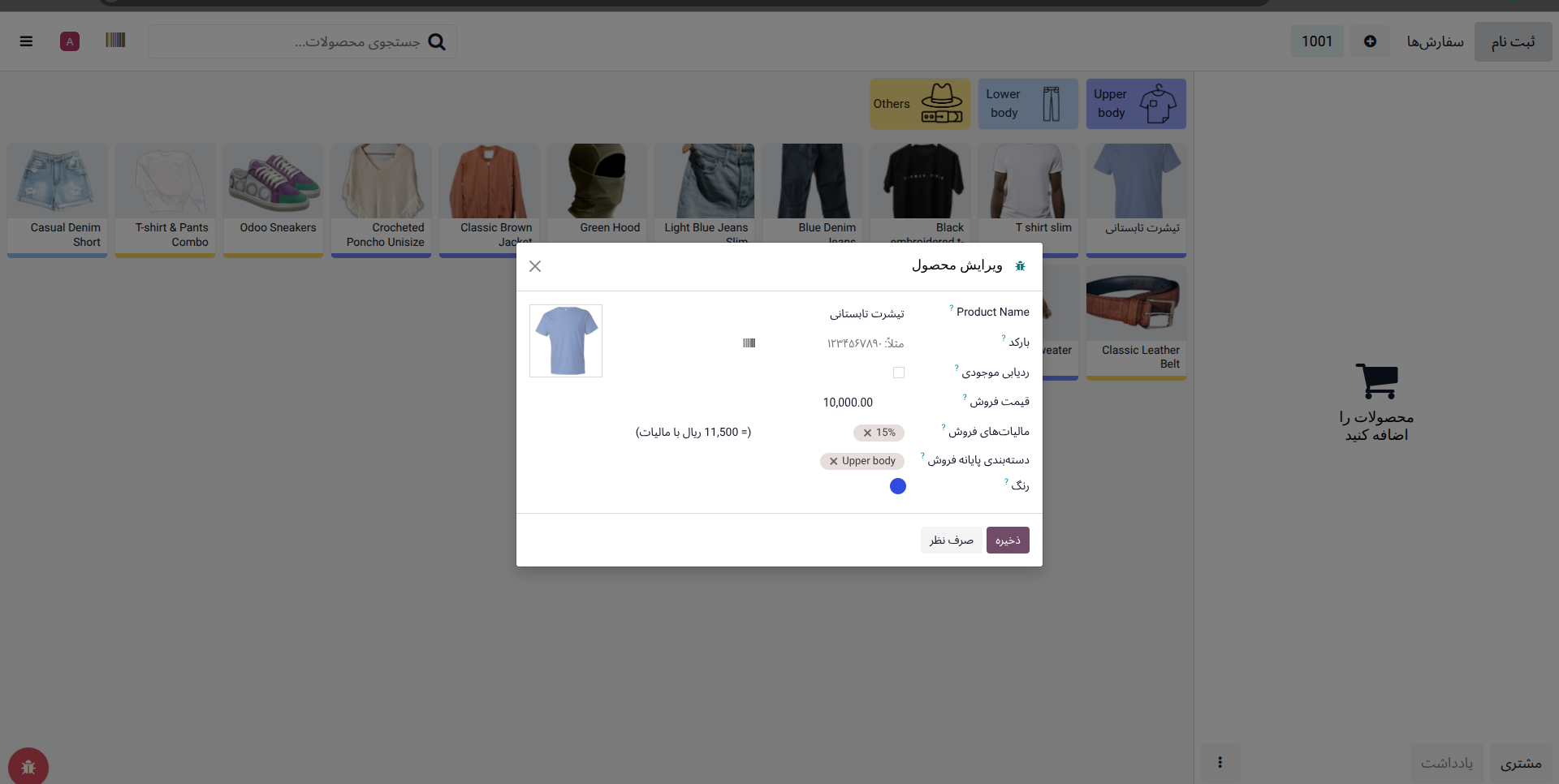Pick the blue color swatch
The width and height of the screenshot is (1559, 784).
pyautogui.click(x=898, y=486)
